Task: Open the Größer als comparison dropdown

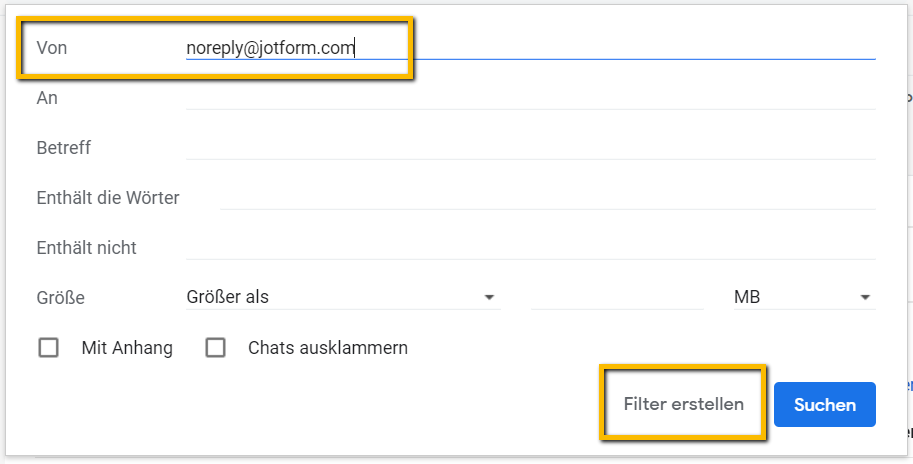Action: pos(340,297)
